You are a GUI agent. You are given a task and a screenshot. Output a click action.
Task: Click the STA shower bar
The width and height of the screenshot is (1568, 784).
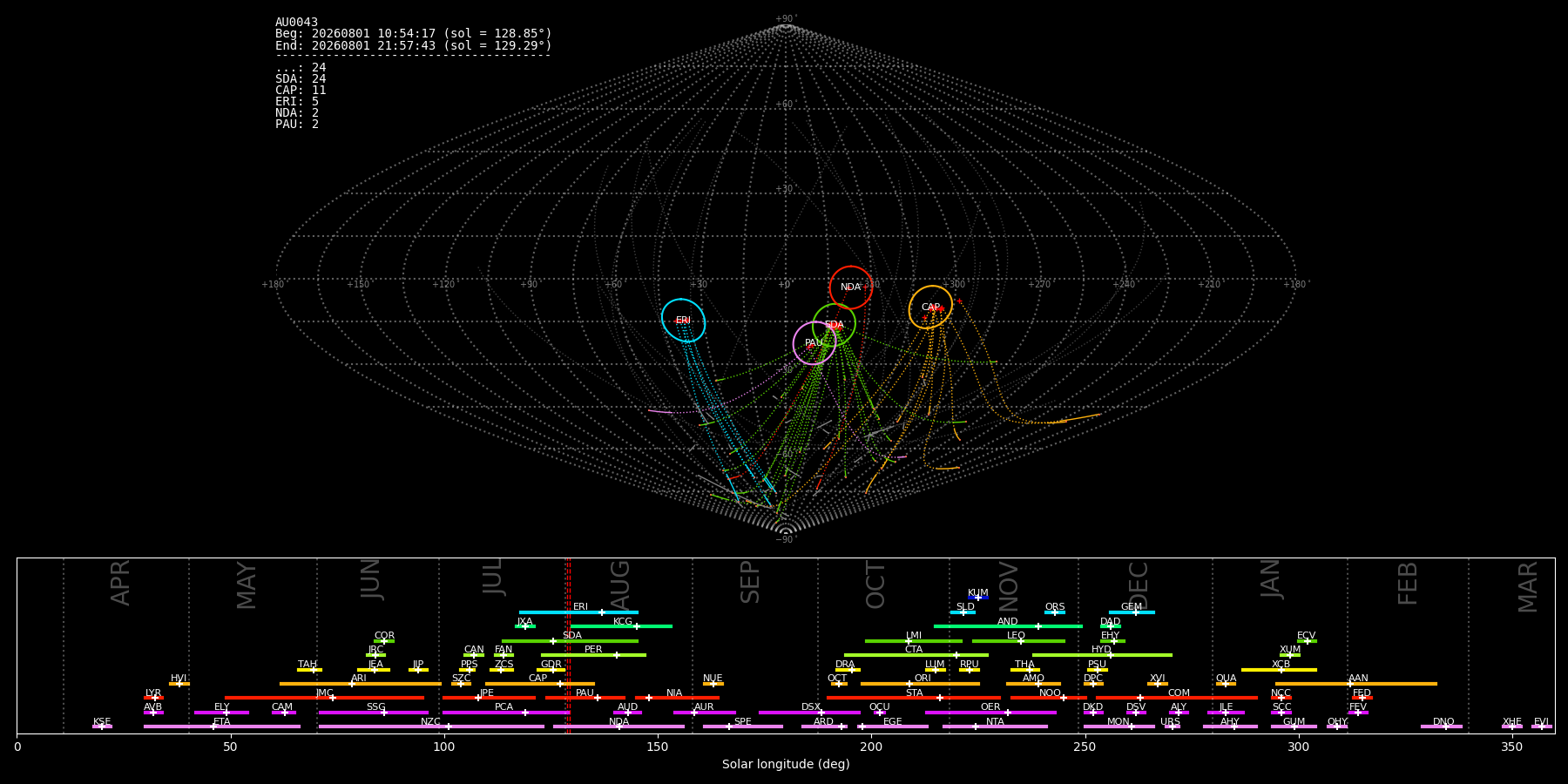[914, 698]
